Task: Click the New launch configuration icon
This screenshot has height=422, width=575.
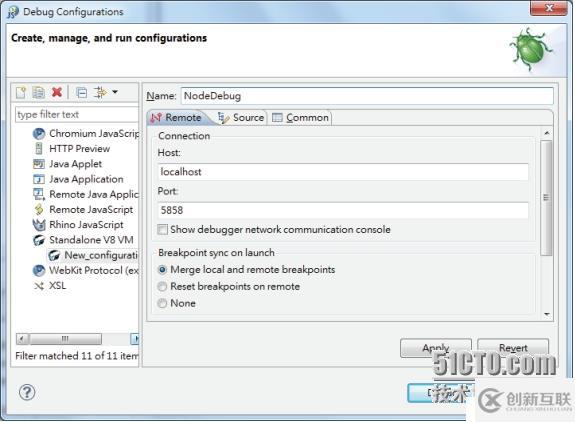Action: click(x=21, y=93)
